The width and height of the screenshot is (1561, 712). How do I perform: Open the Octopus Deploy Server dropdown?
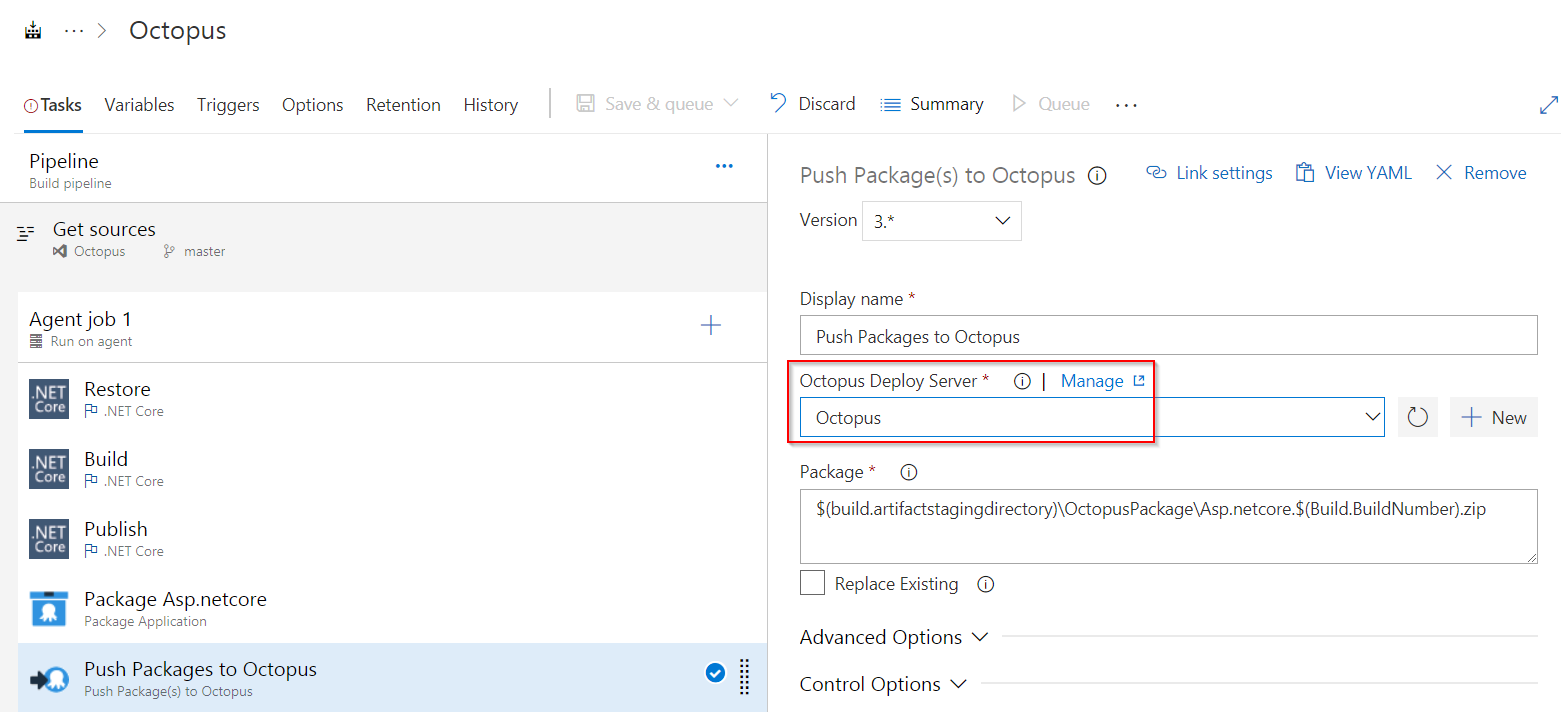click(1092, 417)
